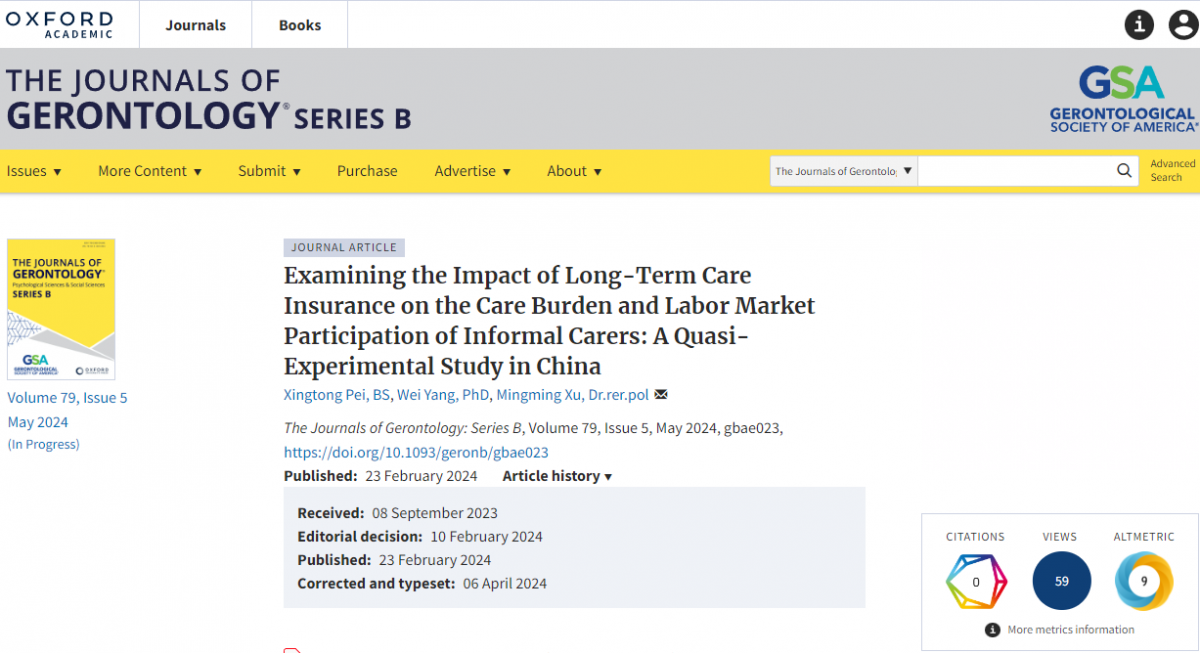Open the Purchase menu item
This screenshot has height=653, width=1200.
[367, 171]
